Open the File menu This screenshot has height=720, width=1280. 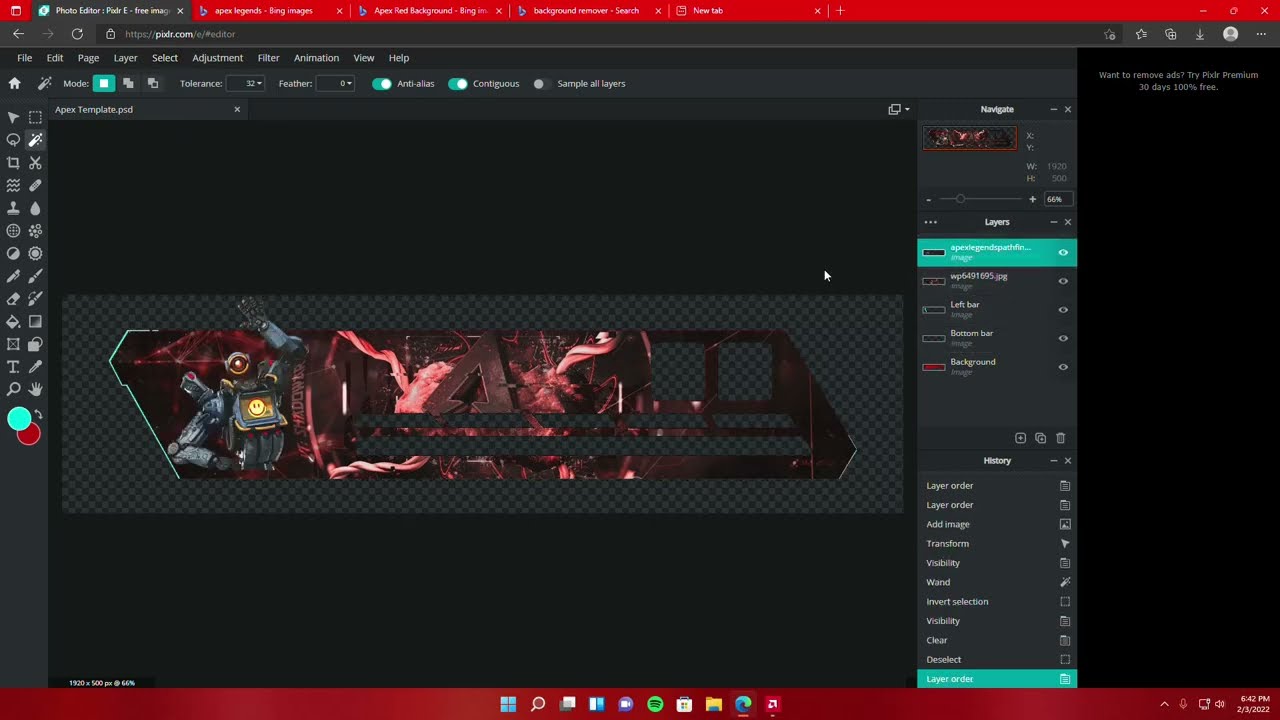24,58
